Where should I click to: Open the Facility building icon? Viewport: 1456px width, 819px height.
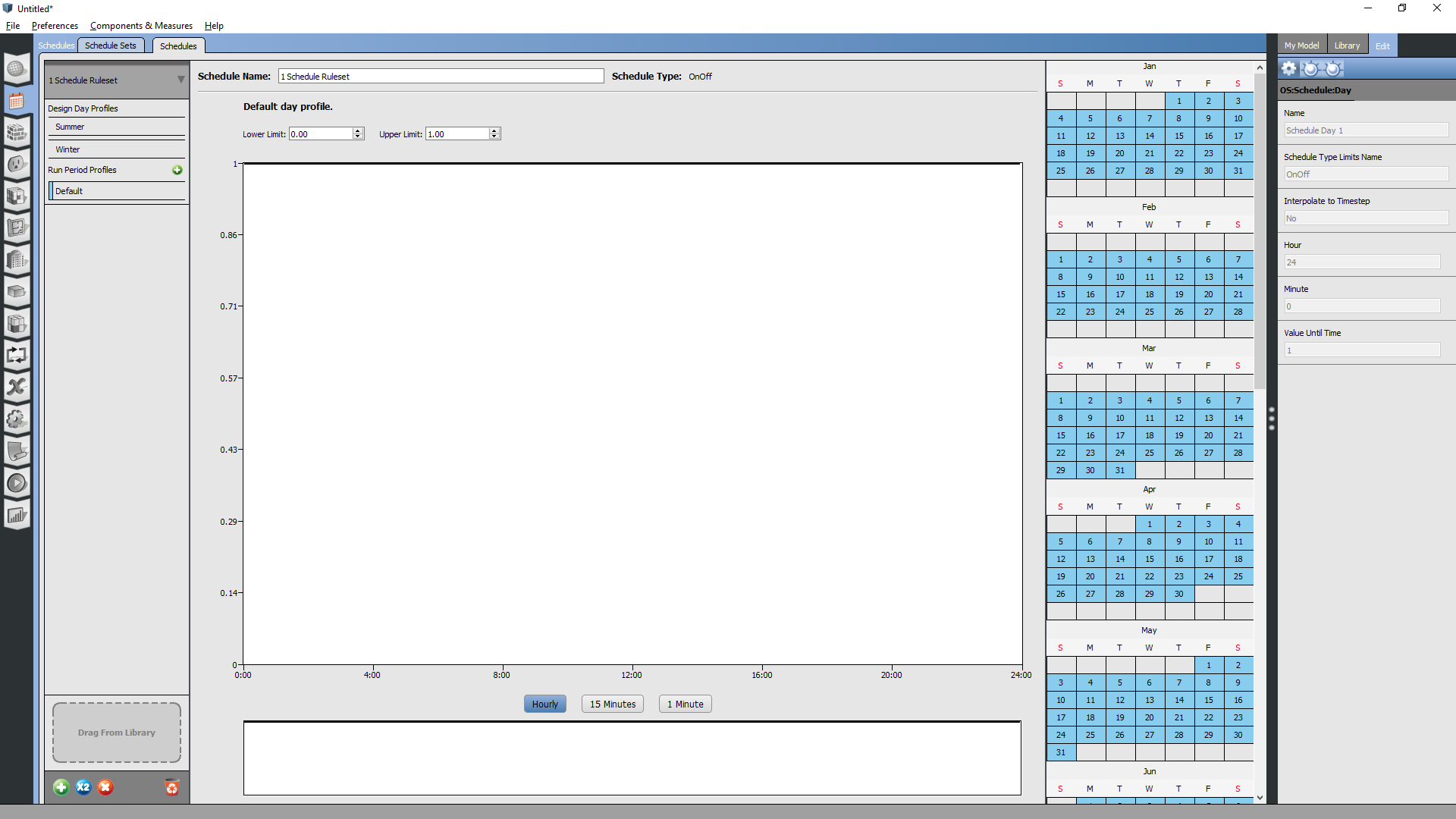pos(17,260)
